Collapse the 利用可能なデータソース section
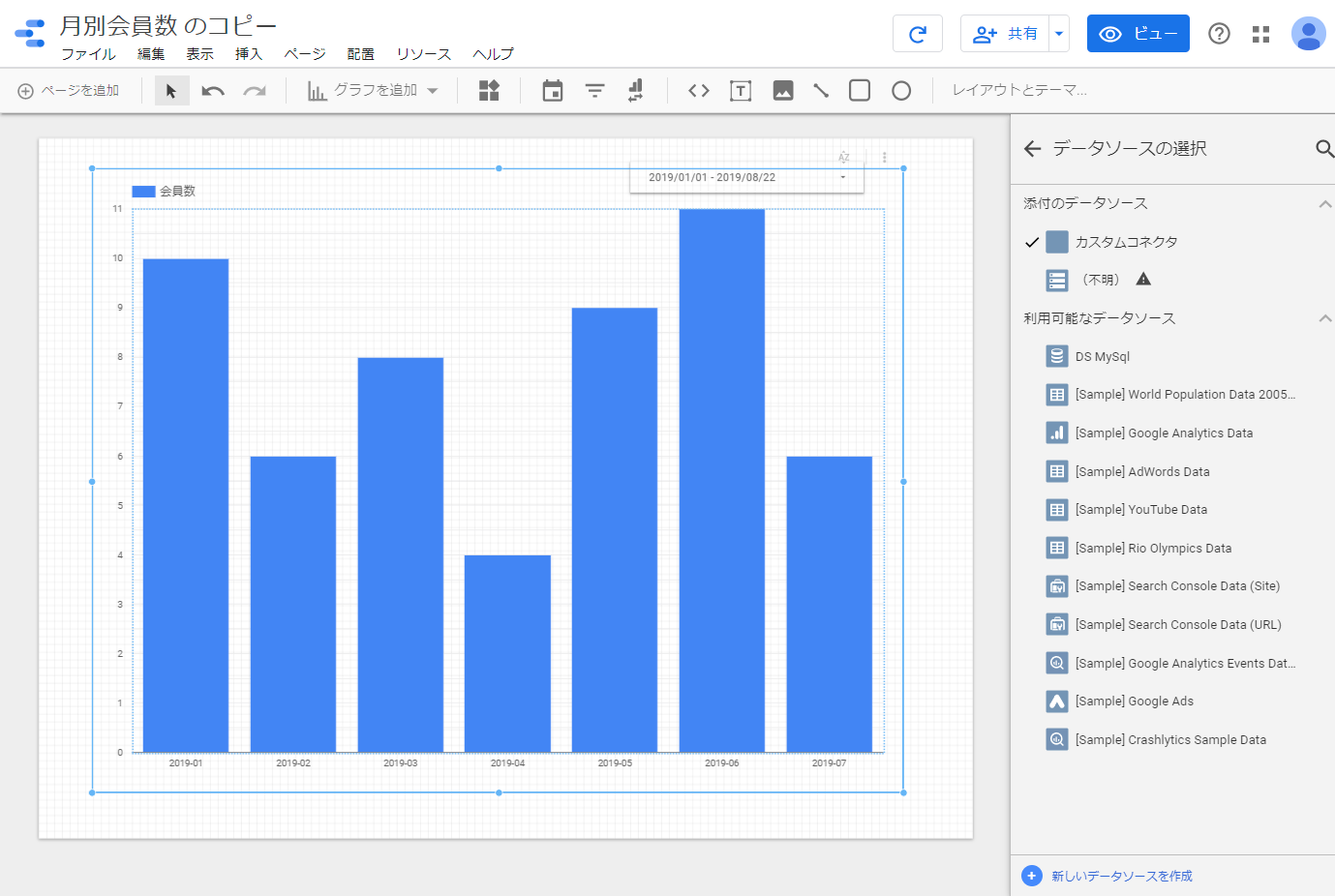Viewport: 1335px width, 896px height. [1324, 318]
